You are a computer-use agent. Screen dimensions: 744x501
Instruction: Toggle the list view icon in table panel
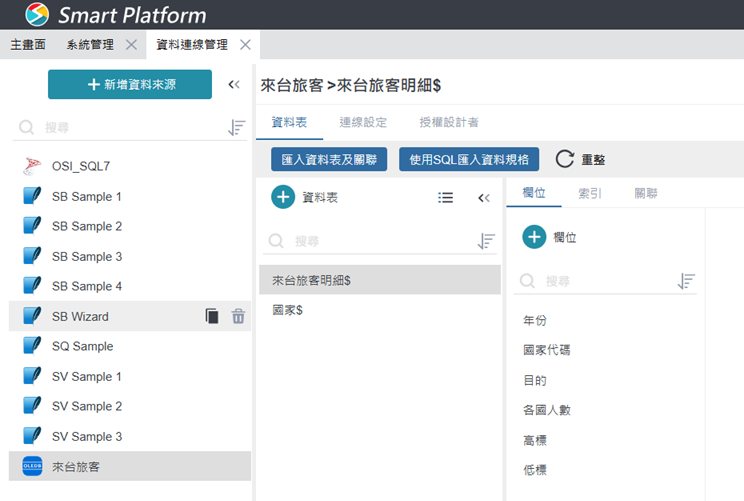446,198
